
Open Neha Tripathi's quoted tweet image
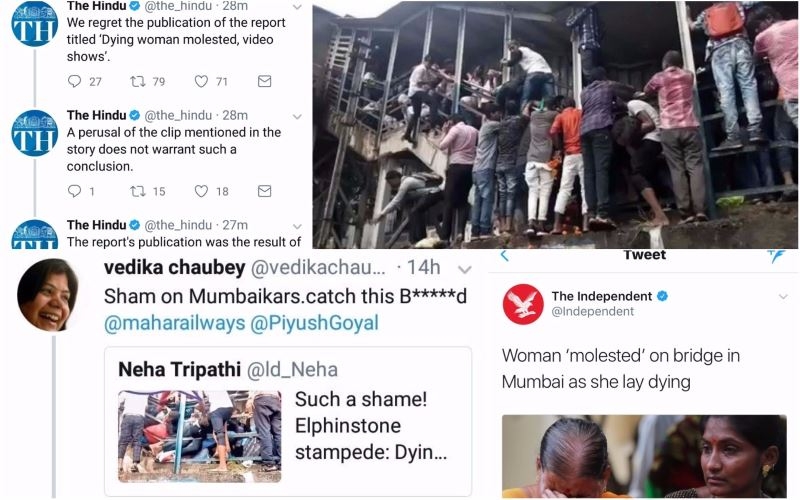pyautogui.click(x=199, y=437)
